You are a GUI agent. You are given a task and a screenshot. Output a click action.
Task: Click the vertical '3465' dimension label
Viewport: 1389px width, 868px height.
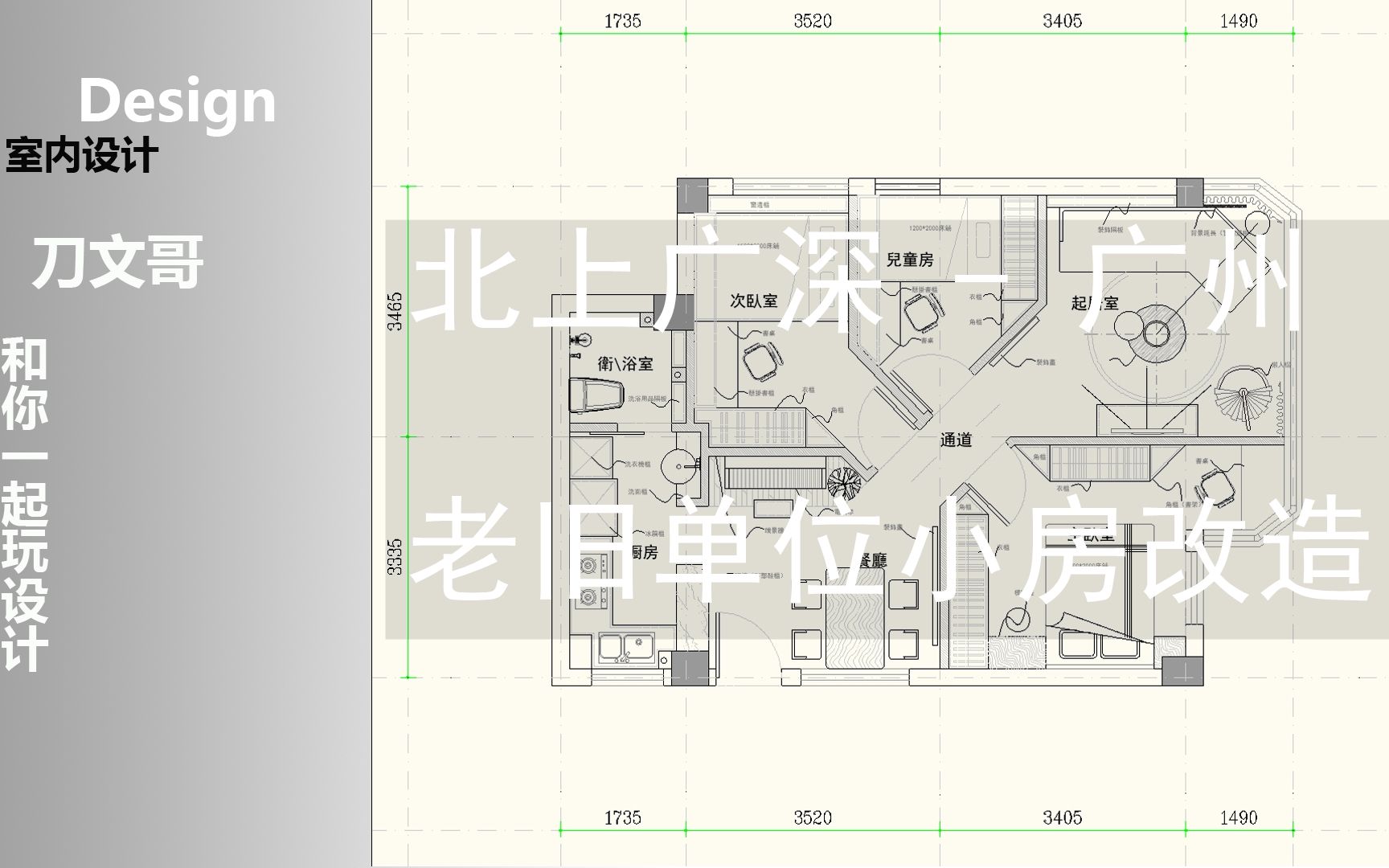(x=395, y=311)
